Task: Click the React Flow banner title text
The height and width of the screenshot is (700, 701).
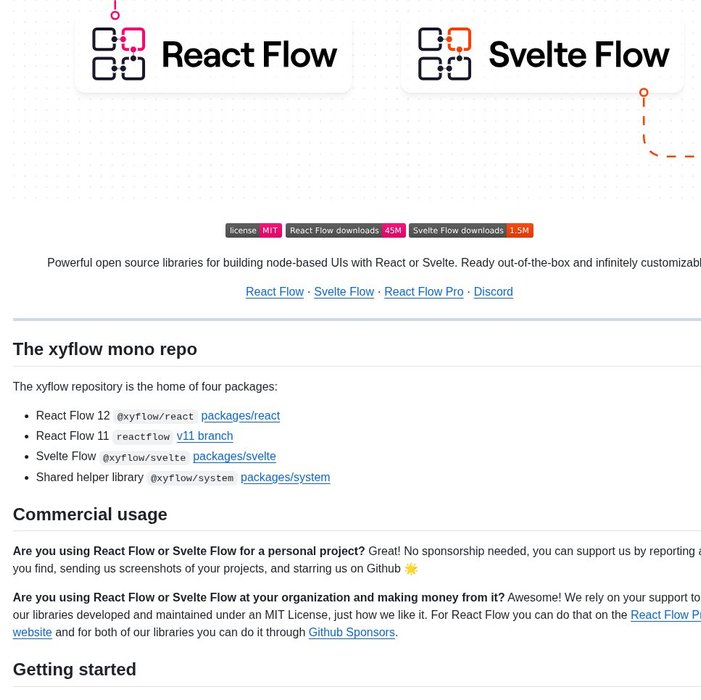Action: pos(249,55)
